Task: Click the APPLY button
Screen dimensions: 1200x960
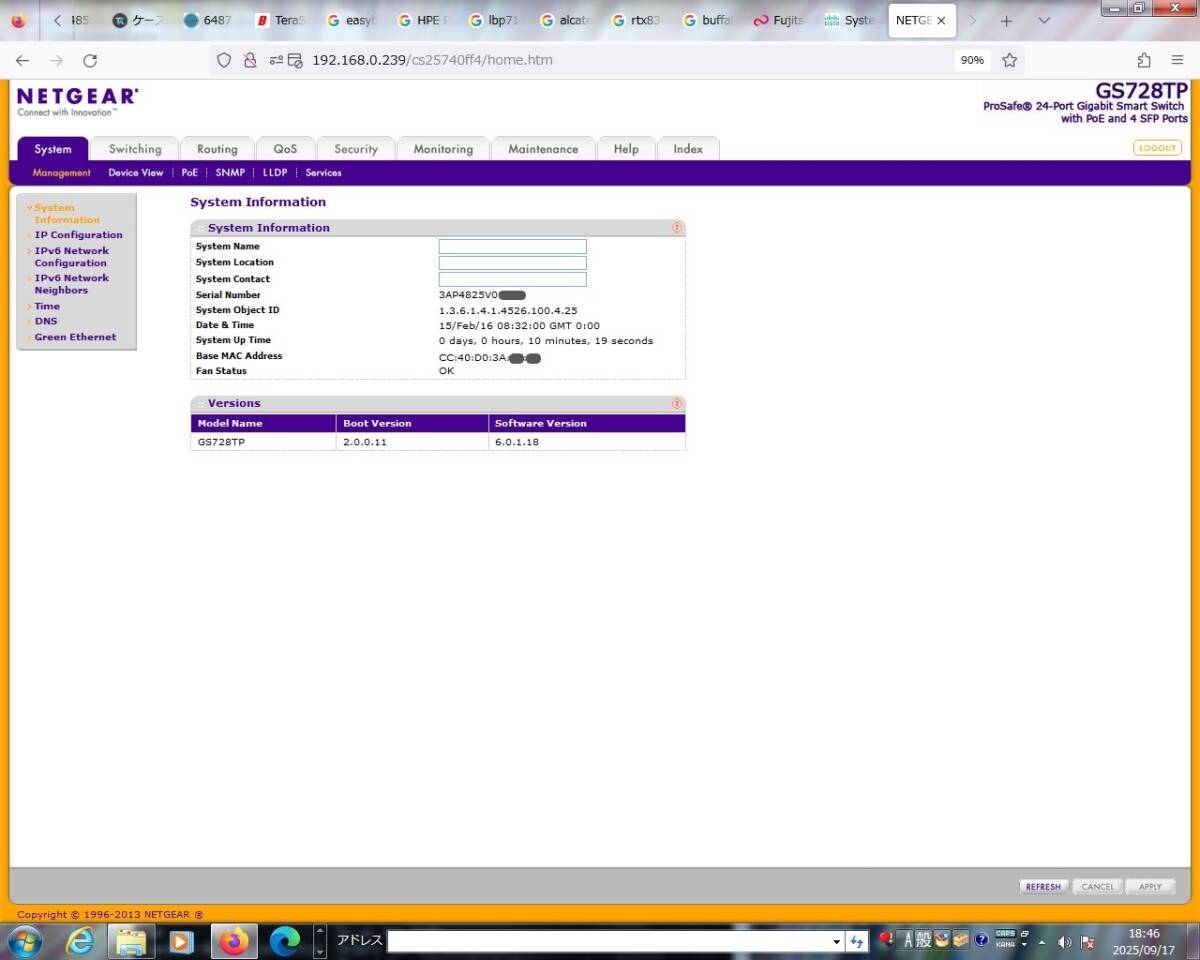Action: [x=1150, y=887]
